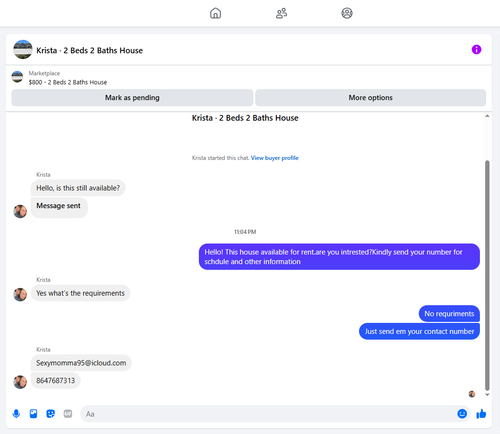Click the 'Hello, is this still available?' message
500x434 pixels.
pyautogui.click(x=78, y=188)
